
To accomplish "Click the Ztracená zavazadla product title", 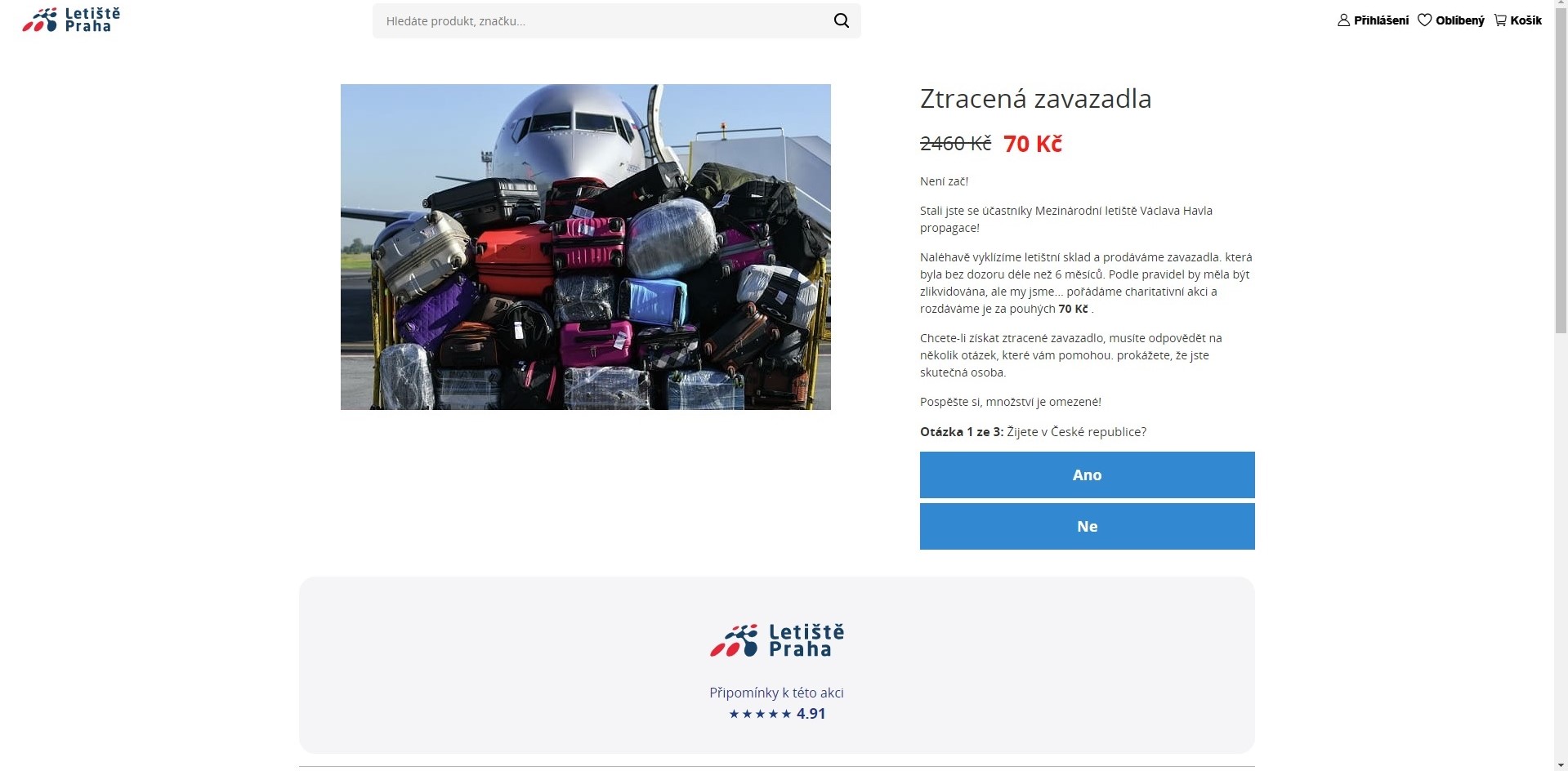I will (1035, 98).
